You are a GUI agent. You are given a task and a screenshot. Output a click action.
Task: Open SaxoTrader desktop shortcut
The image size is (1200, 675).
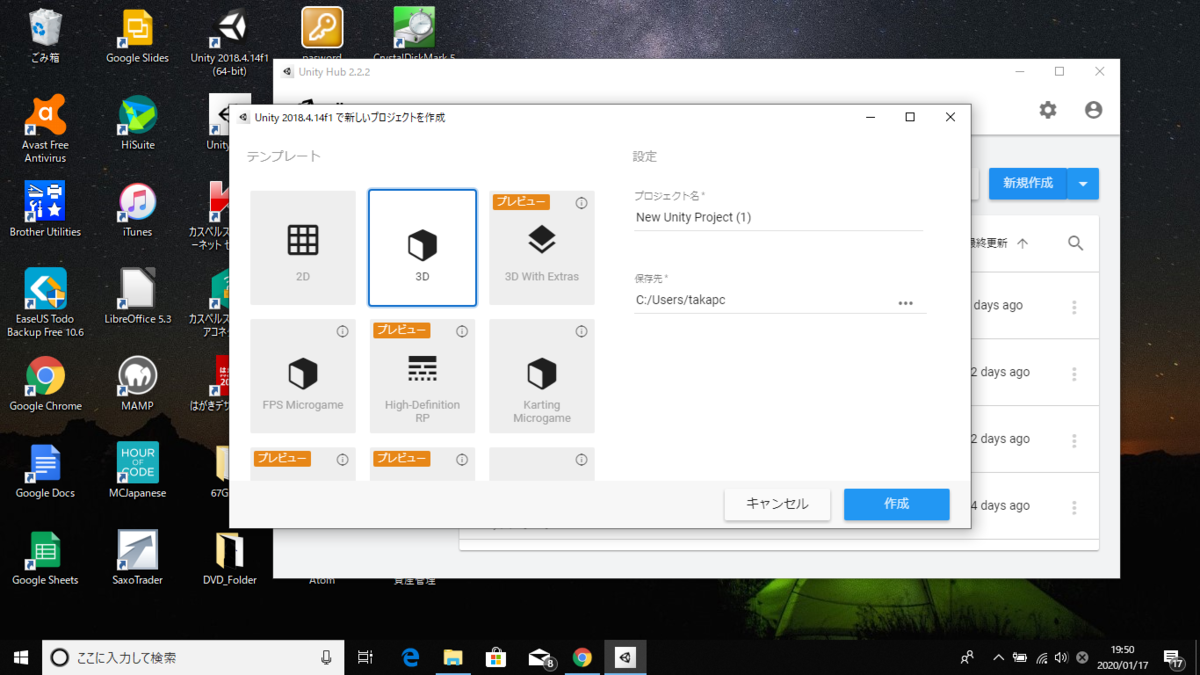coord(137,559)
